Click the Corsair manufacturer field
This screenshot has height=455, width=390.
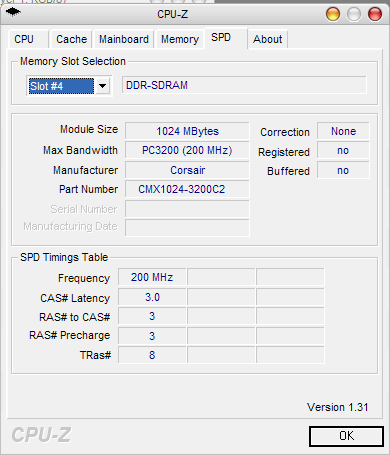click(187, 170)
